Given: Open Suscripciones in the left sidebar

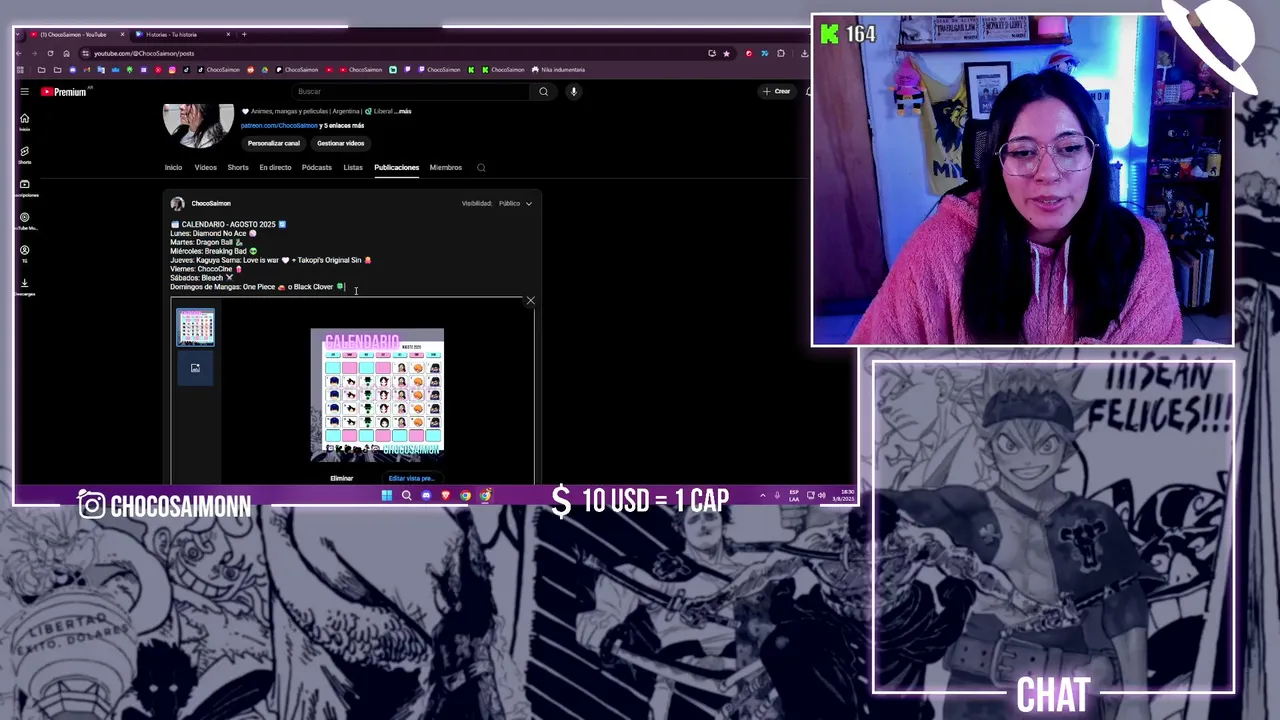Looking at the screenshot, I should tap(24, 188).
